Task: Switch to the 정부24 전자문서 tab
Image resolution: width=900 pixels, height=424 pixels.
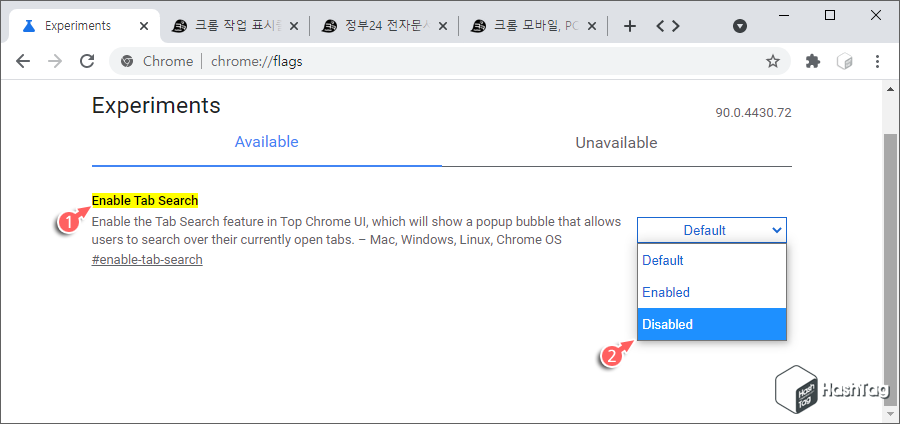Action: pyautogui.click(x=385, y=26)
